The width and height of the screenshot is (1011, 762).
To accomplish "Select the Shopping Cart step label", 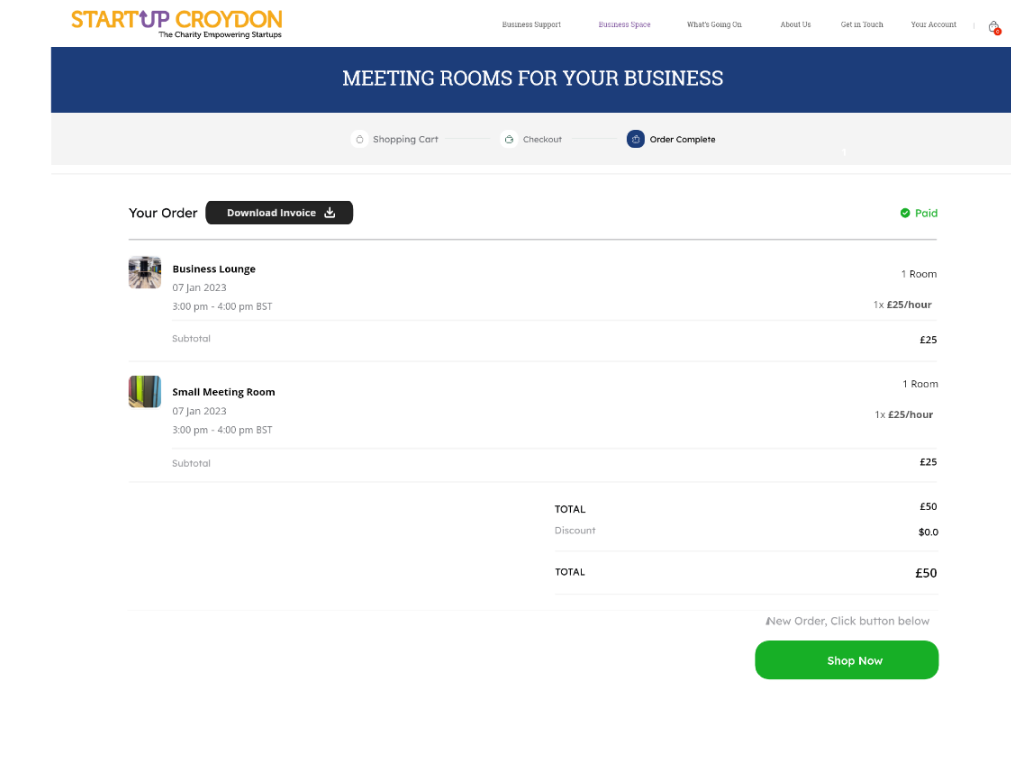I will pyautogui.click(x=406, y=139).
